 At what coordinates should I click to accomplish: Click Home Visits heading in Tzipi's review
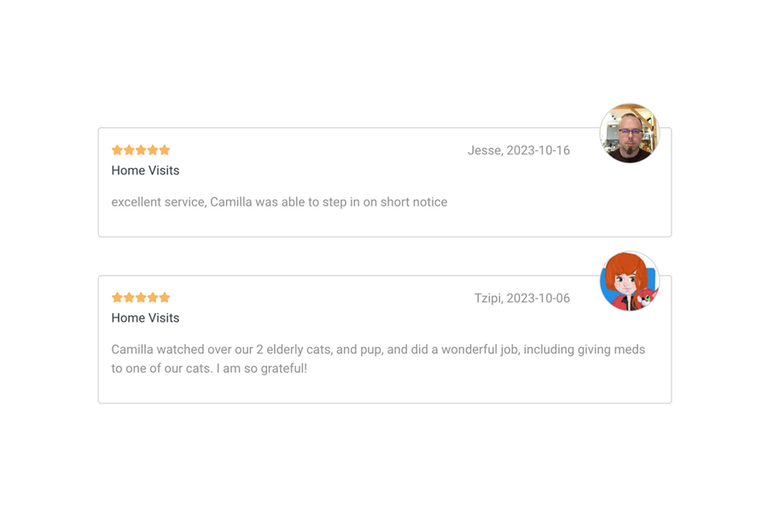(145, 318)
